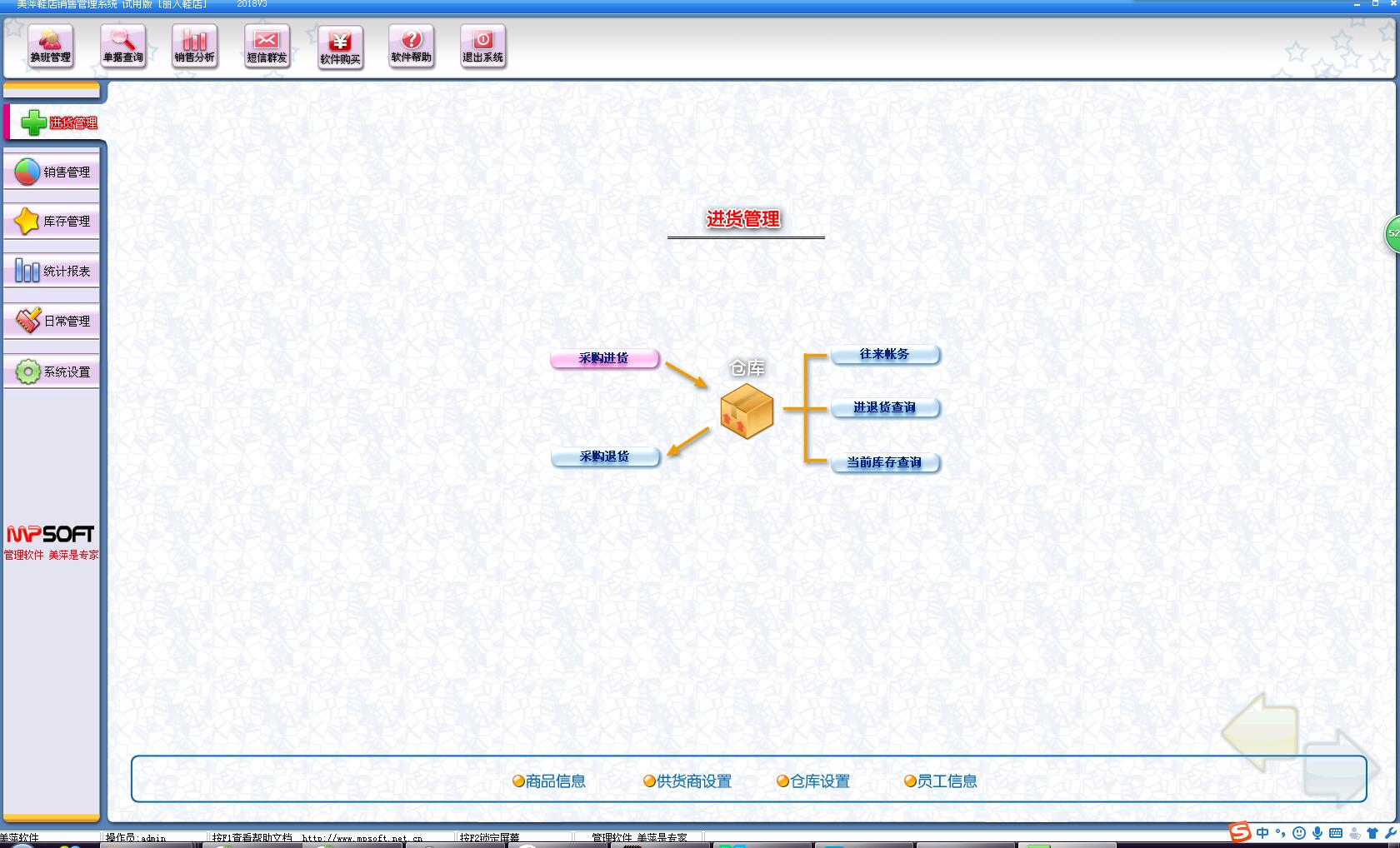Click the 进货管理 page heading
Image resolution: width=1400 pixels, height=848 pixels.
click(x=743, y=219)
